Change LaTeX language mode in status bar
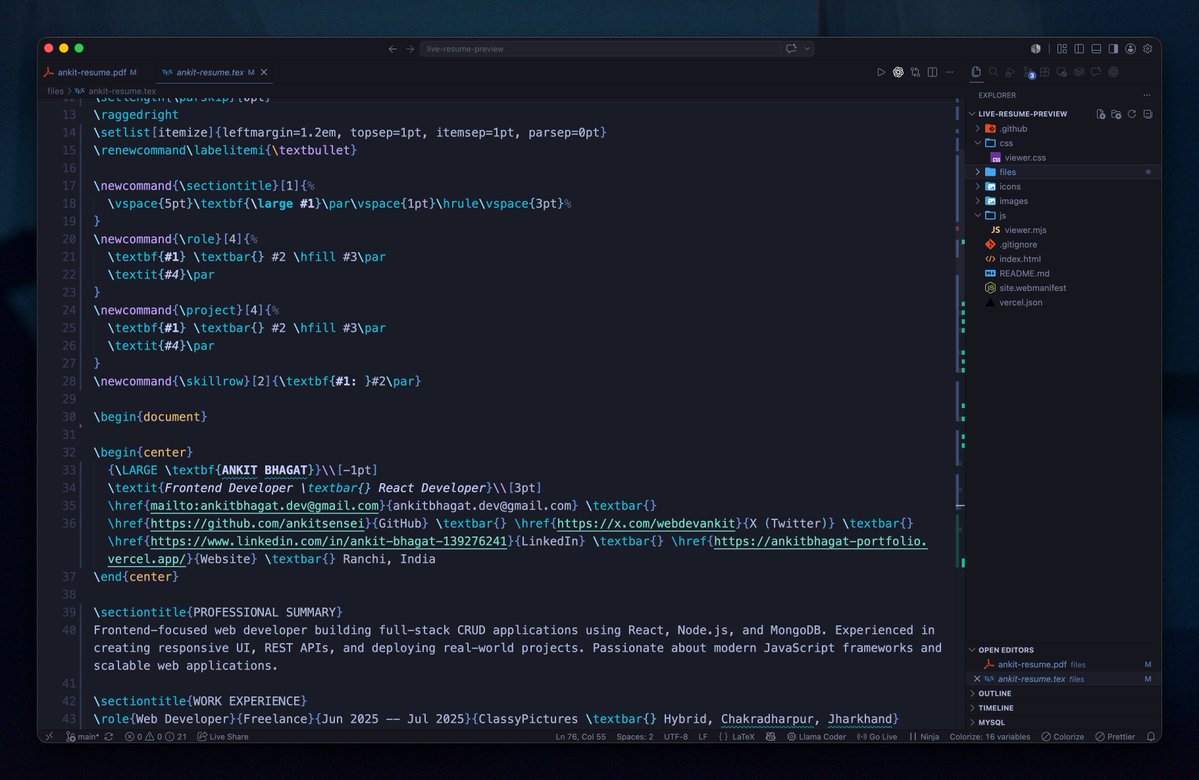 [742, 736]
